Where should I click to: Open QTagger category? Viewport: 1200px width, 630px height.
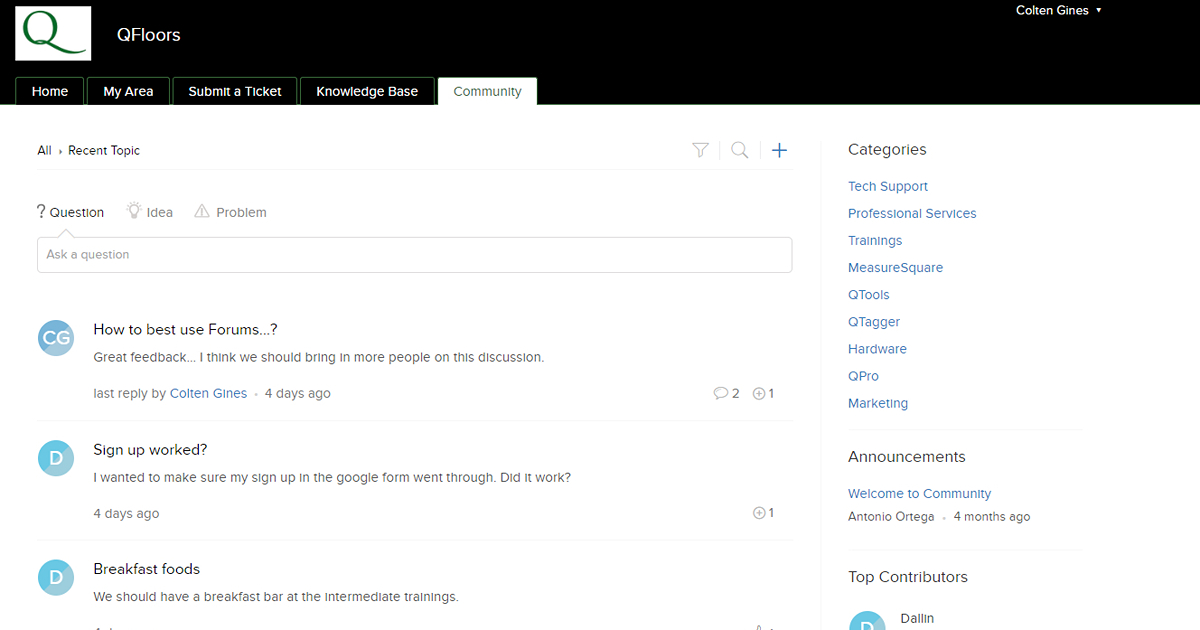tap(874, 322)
